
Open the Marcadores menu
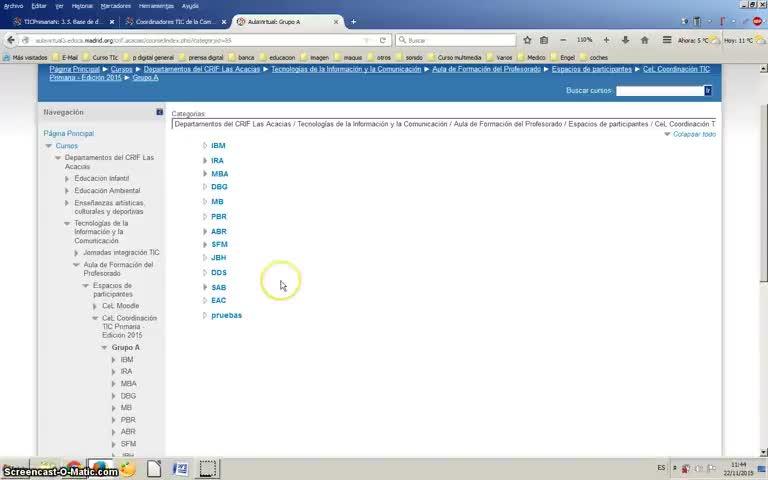tap(116, 6)
